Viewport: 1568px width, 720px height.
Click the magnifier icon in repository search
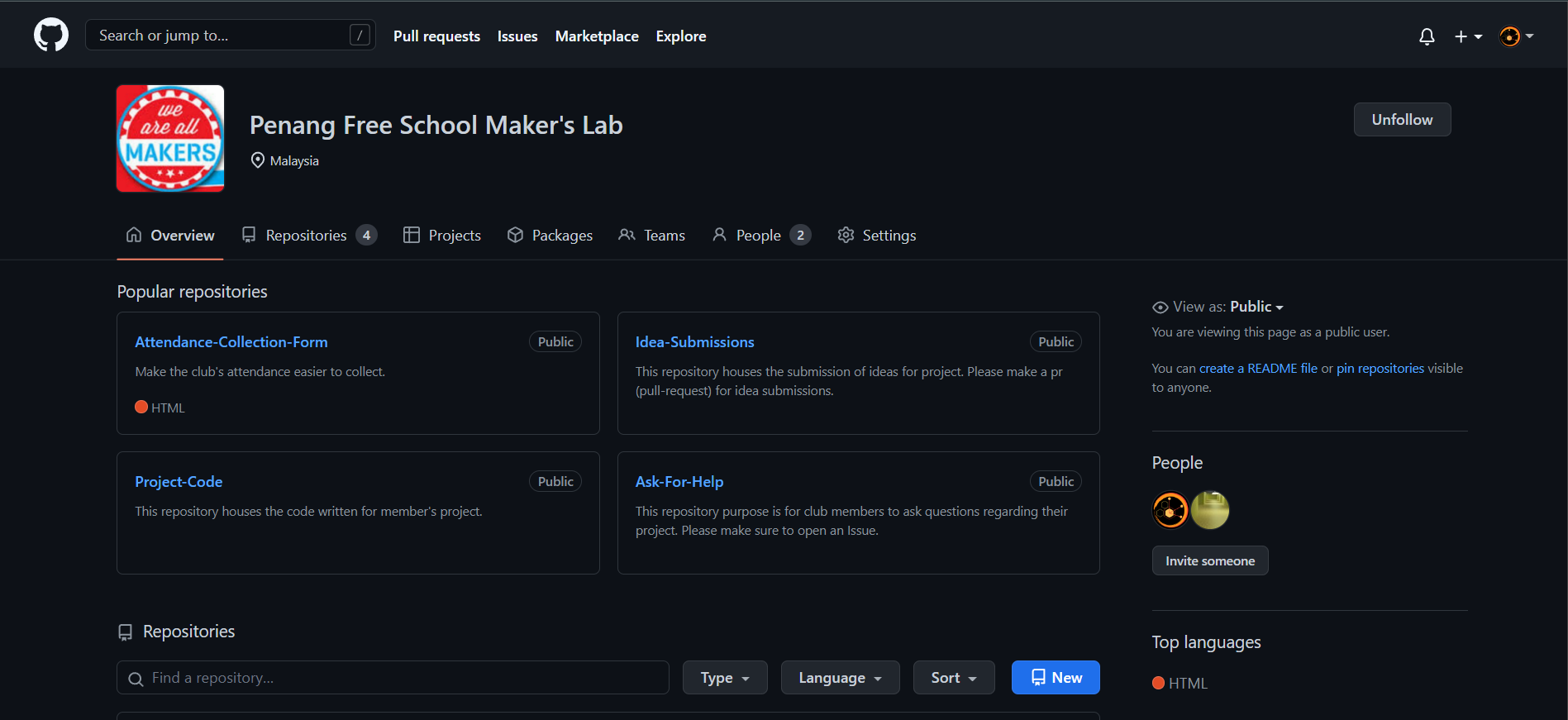136,679
